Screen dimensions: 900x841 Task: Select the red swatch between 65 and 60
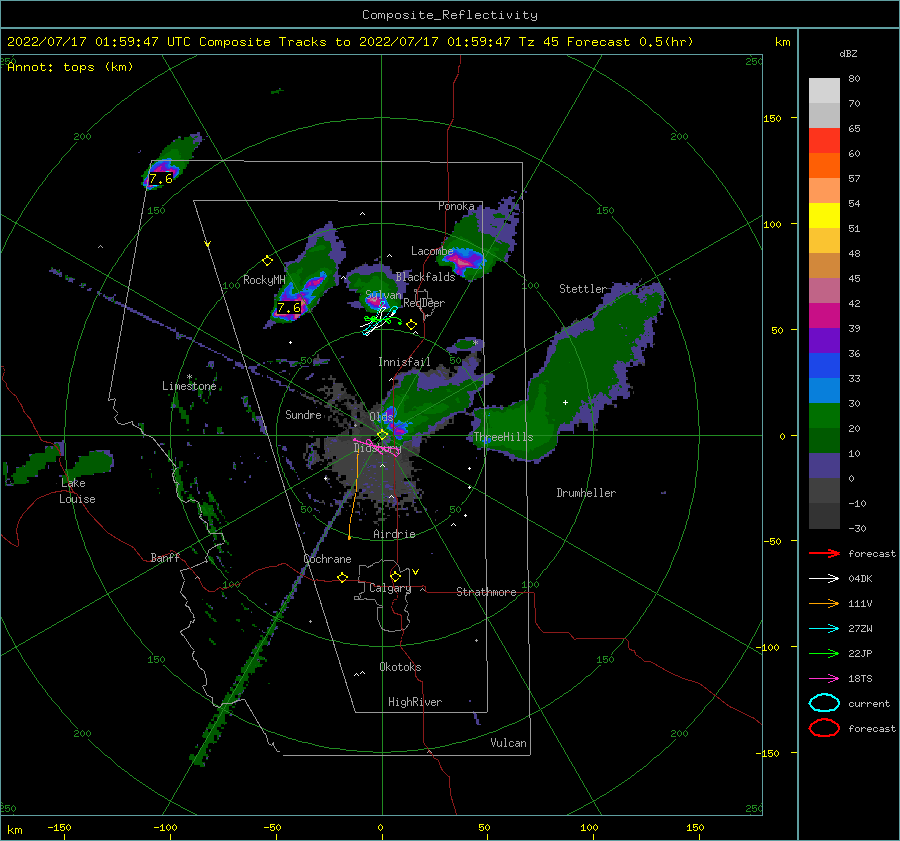(824, 140)
